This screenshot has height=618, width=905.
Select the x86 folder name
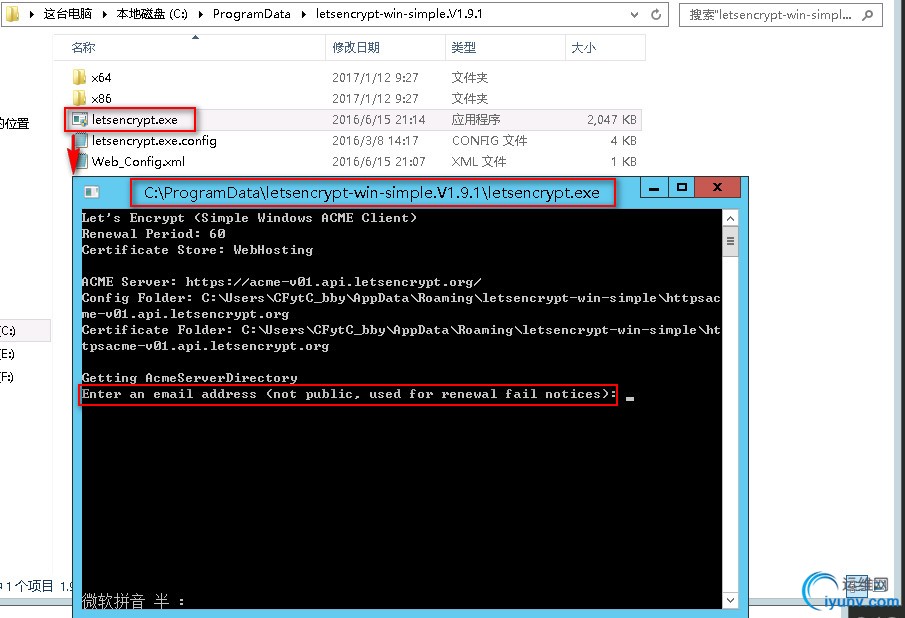(101, 99)
